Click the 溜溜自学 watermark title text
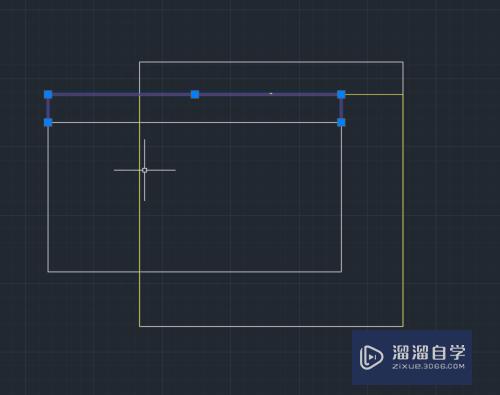 coord(428,352)
